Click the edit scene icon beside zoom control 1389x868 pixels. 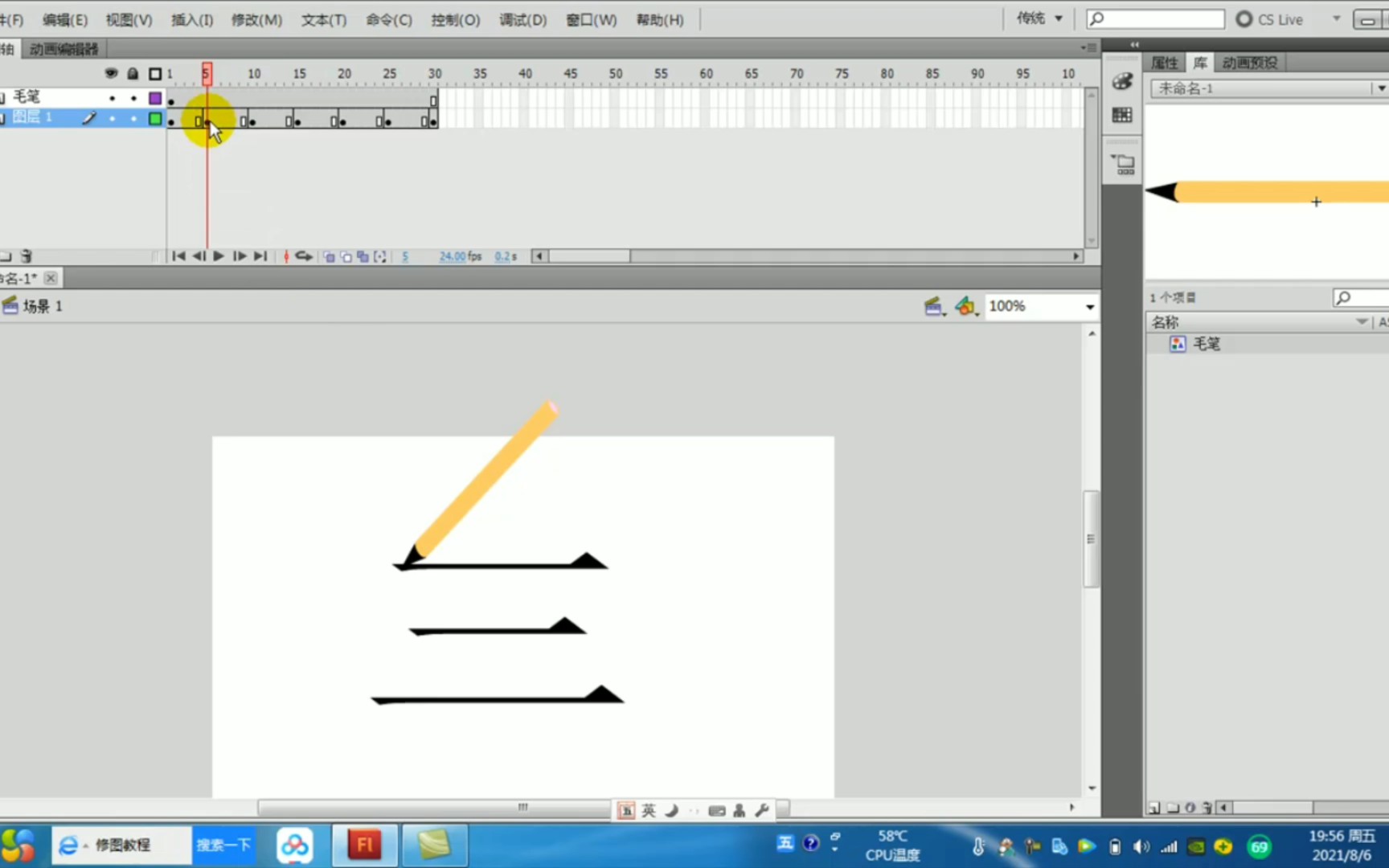click(933, 306)
